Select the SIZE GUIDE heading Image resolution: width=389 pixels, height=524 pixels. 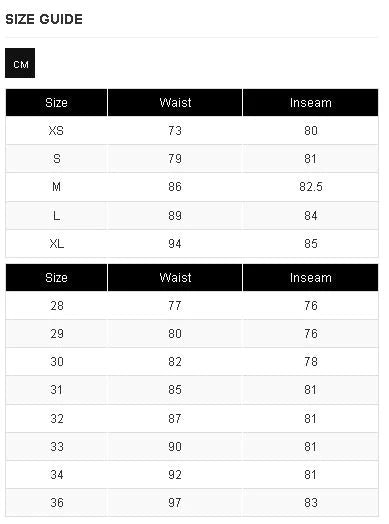pyautogui.click(x=44, y=19)
